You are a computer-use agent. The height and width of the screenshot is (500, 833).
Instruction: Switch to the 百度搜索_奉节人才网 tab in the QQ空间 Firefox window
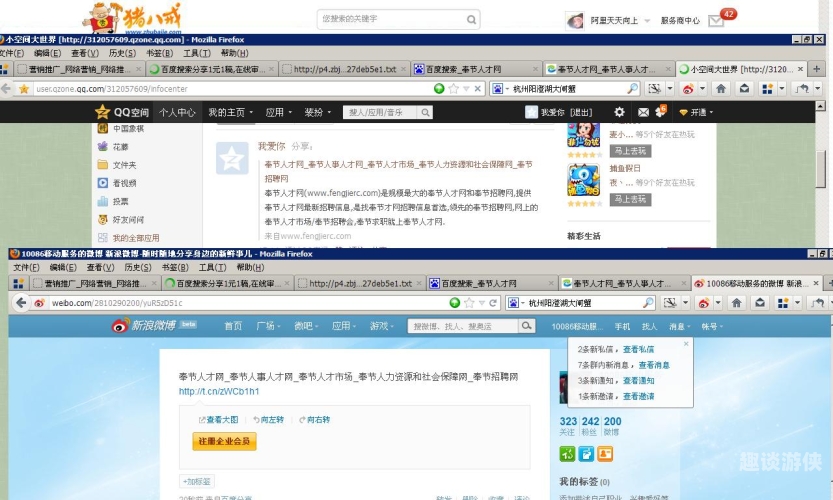tap(475, 69)
